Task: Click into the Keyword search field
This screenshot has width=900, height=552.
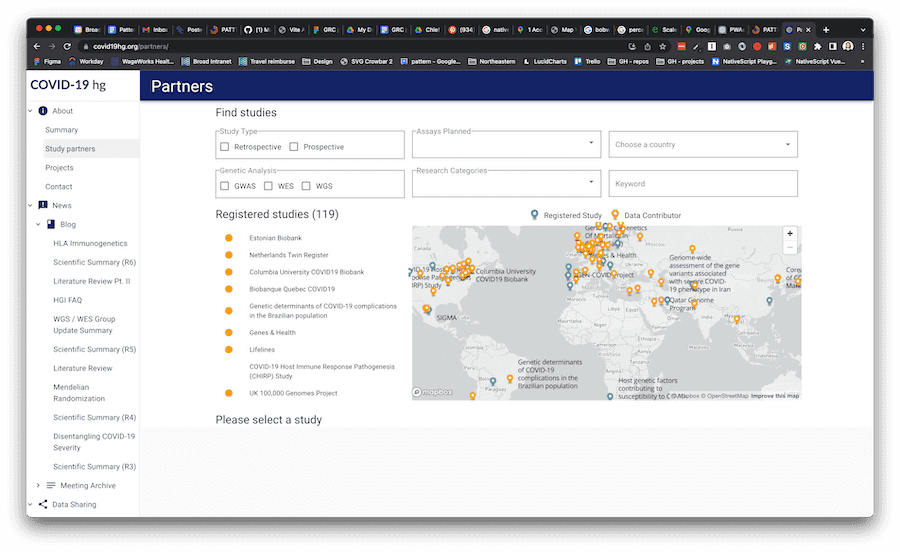Action: pyautogui.click(x=703, y=184)
